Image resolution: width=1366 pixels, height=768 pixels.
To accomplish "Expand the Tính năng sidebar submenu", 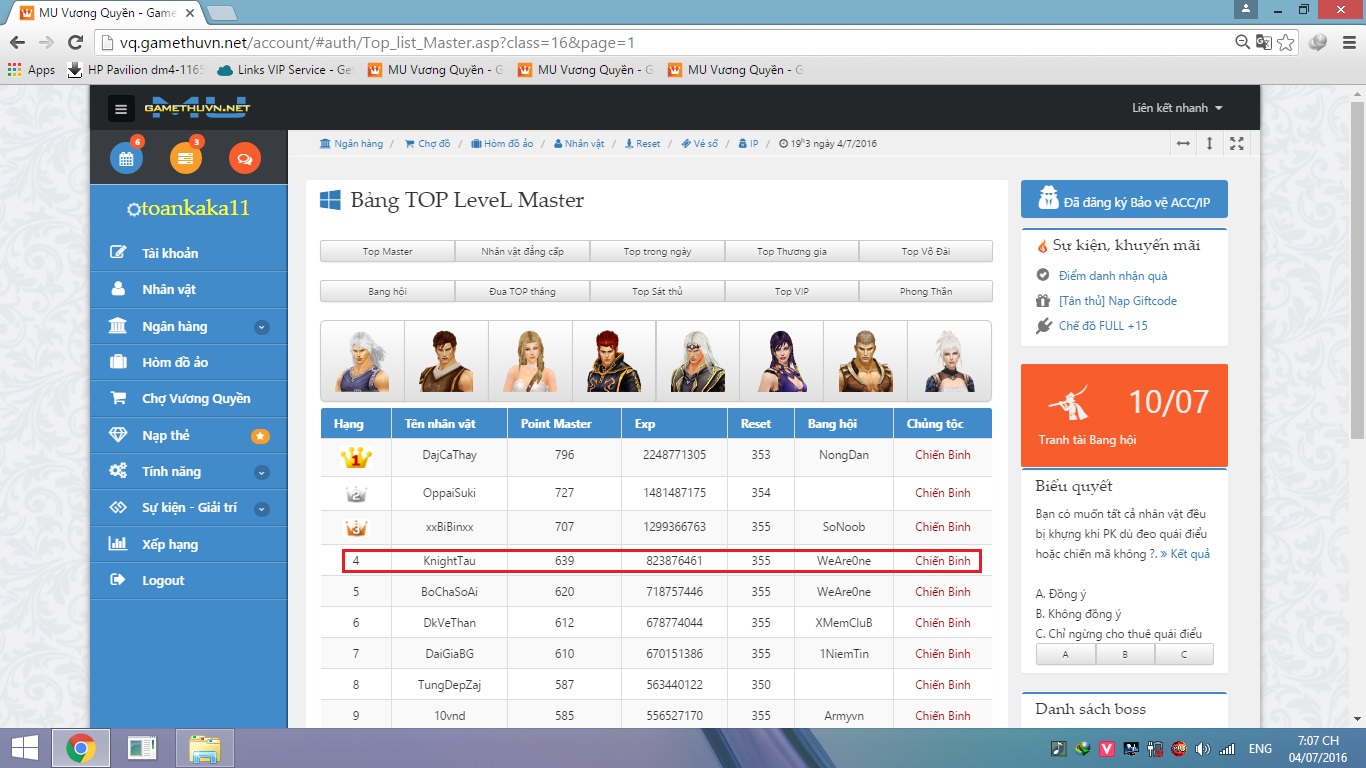I will coord(261,472).
